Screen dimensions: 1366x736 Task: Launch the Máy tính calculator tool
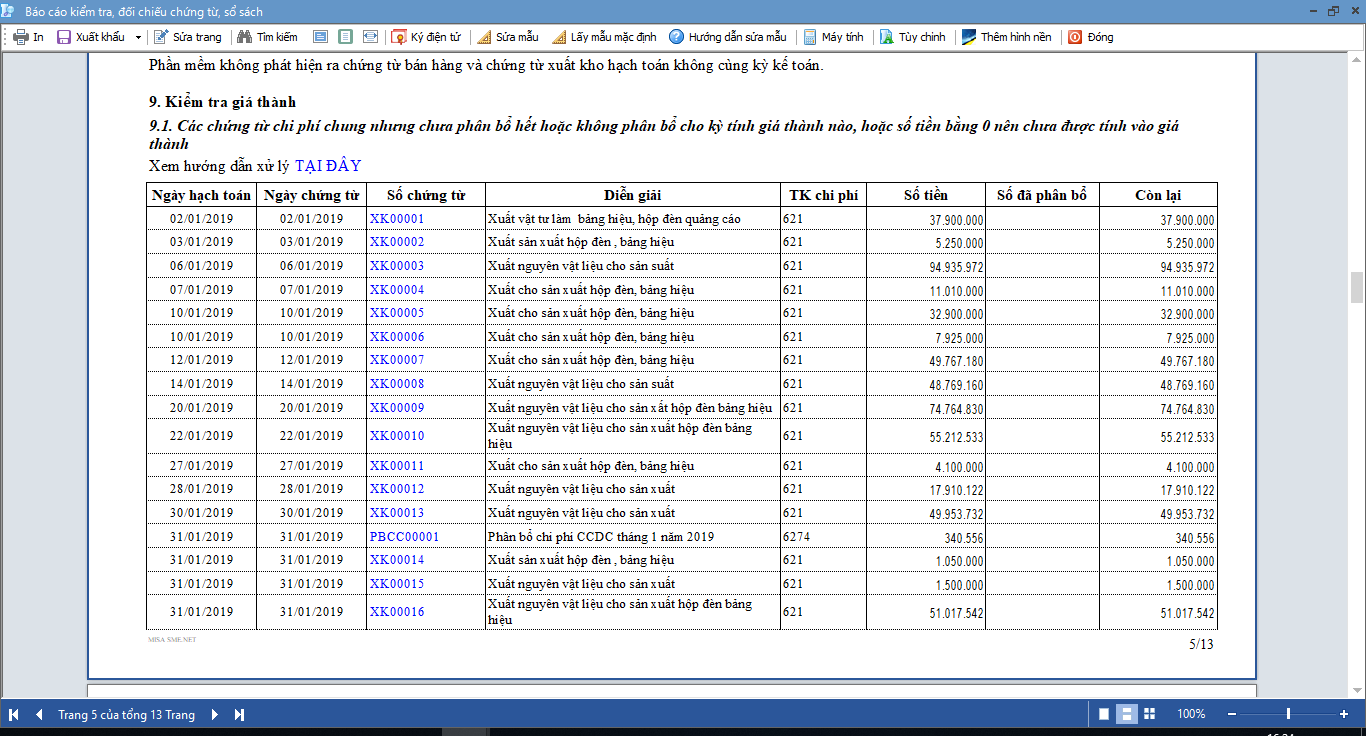coord(809,37)
